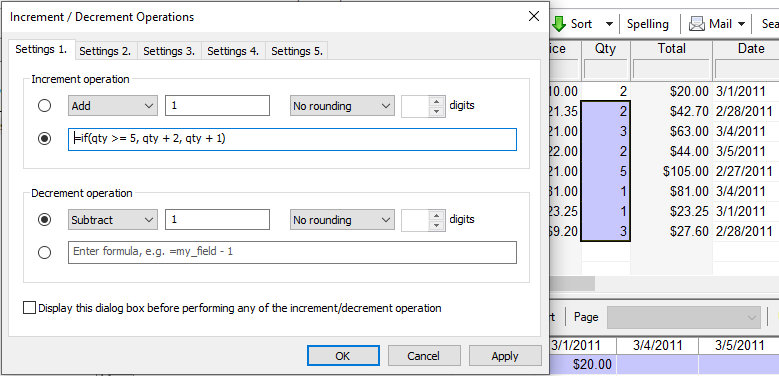Click the Spelling toolbar button
Viewport: 779px width, 376px height.
coord(647,24)
